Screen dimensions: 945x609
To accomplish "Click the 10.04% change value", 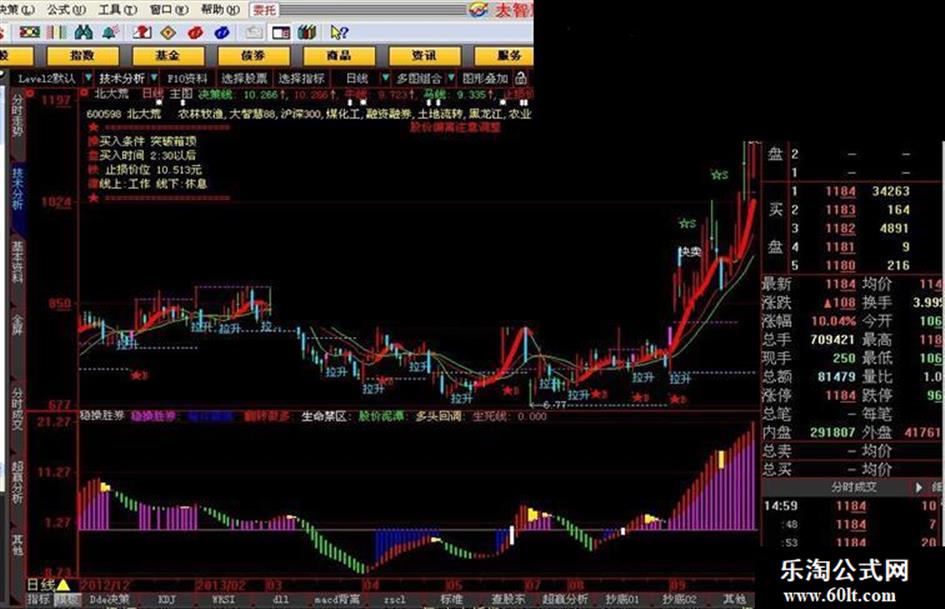I will point(834,321).
